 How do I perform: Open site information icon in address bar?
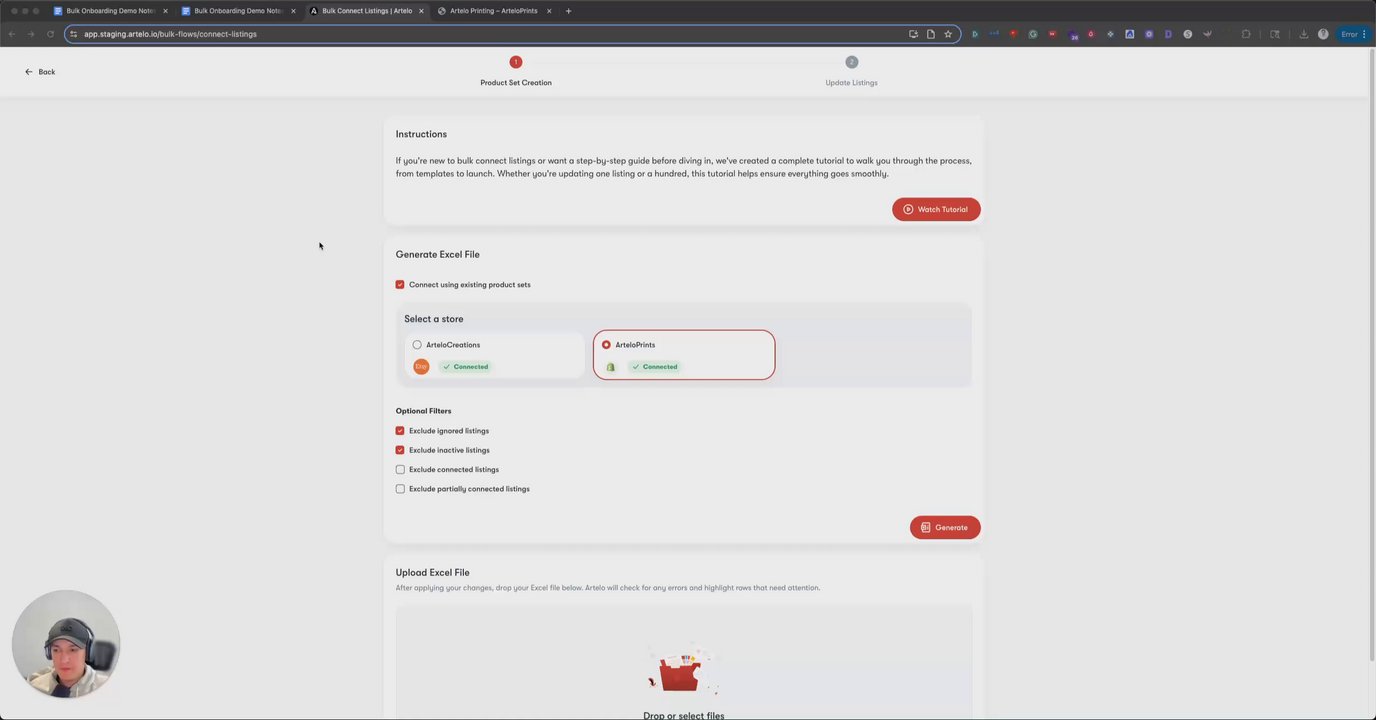click(x=73, y=34)
